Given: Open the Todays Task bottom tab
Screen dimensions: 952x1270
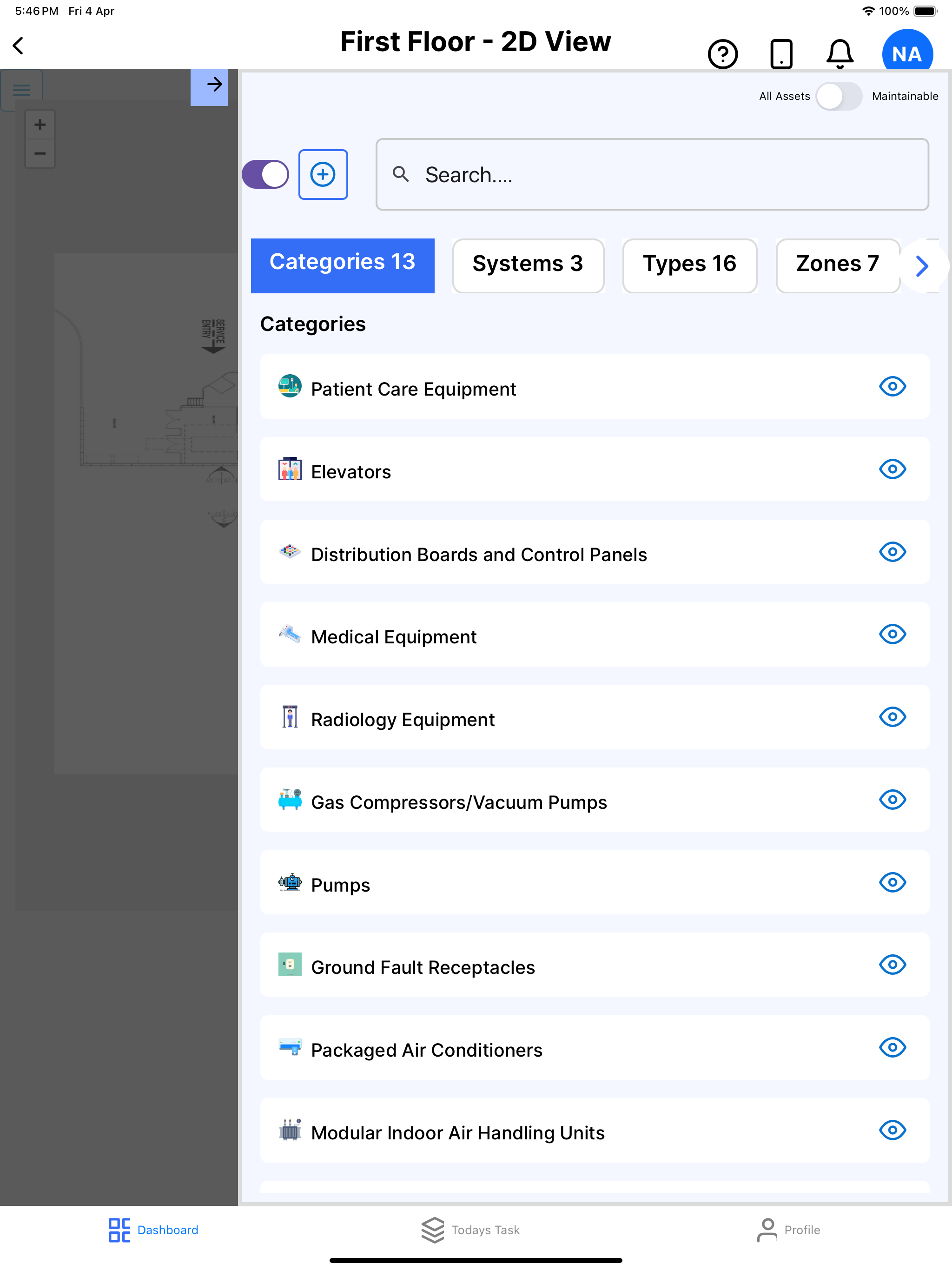Looking at the screenshot, I should pos(470,1230).
